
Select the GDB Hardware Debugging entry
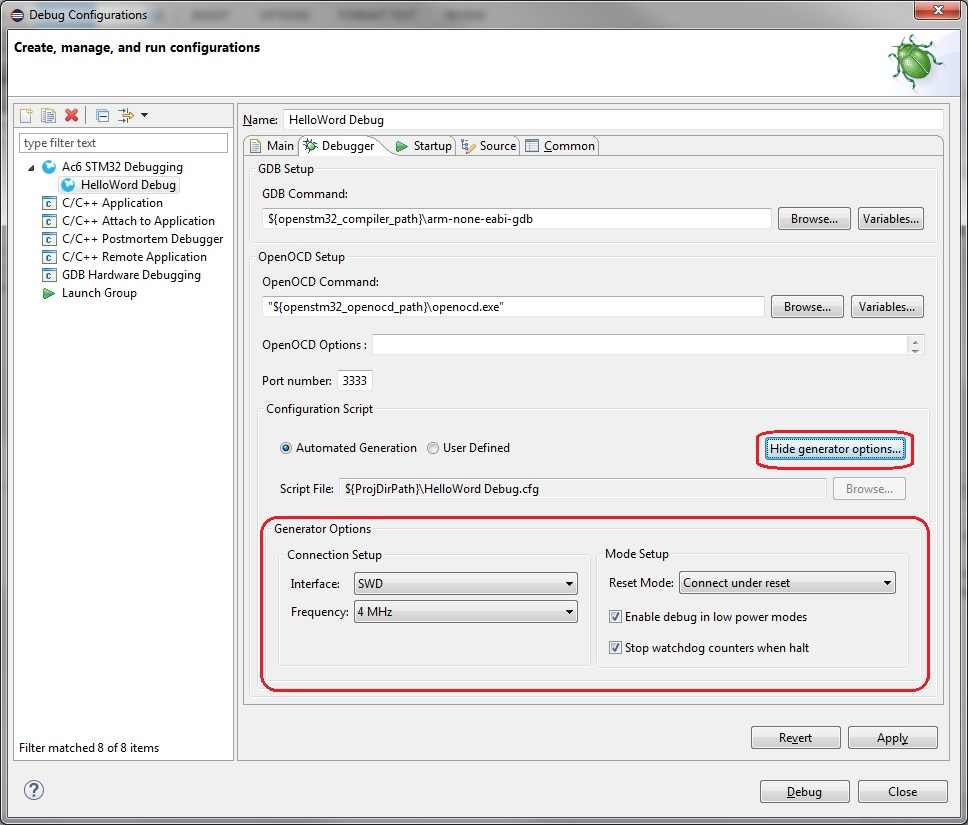130,275
